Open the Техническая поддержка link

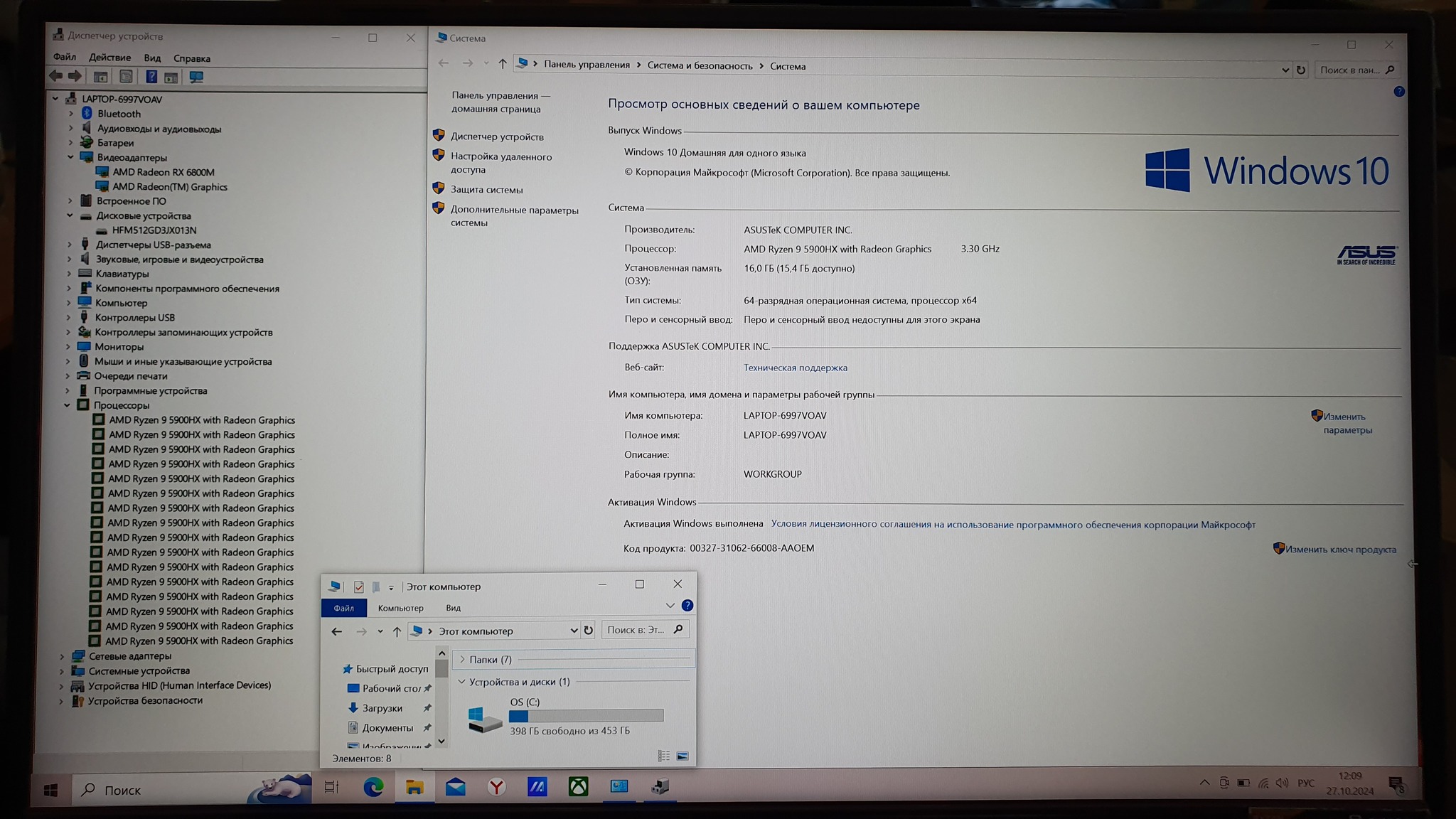click(795, 368)
